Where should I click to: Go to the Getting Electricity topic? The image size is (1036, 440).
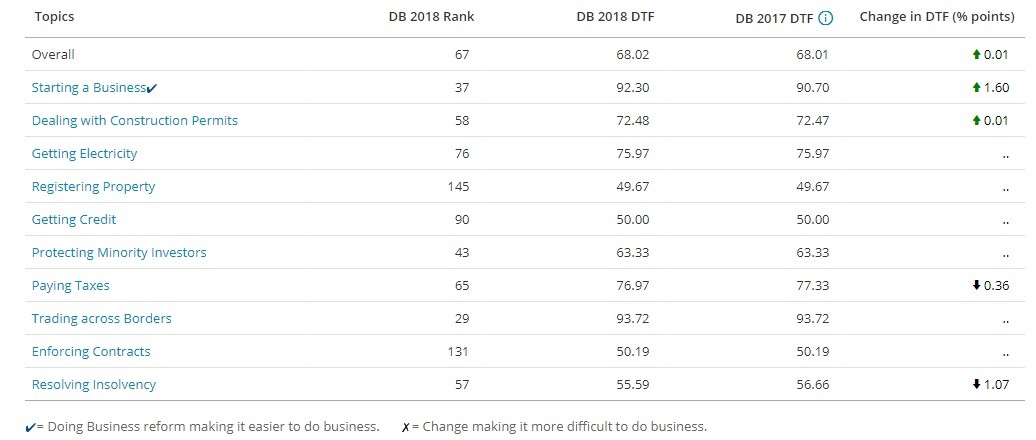85,154
